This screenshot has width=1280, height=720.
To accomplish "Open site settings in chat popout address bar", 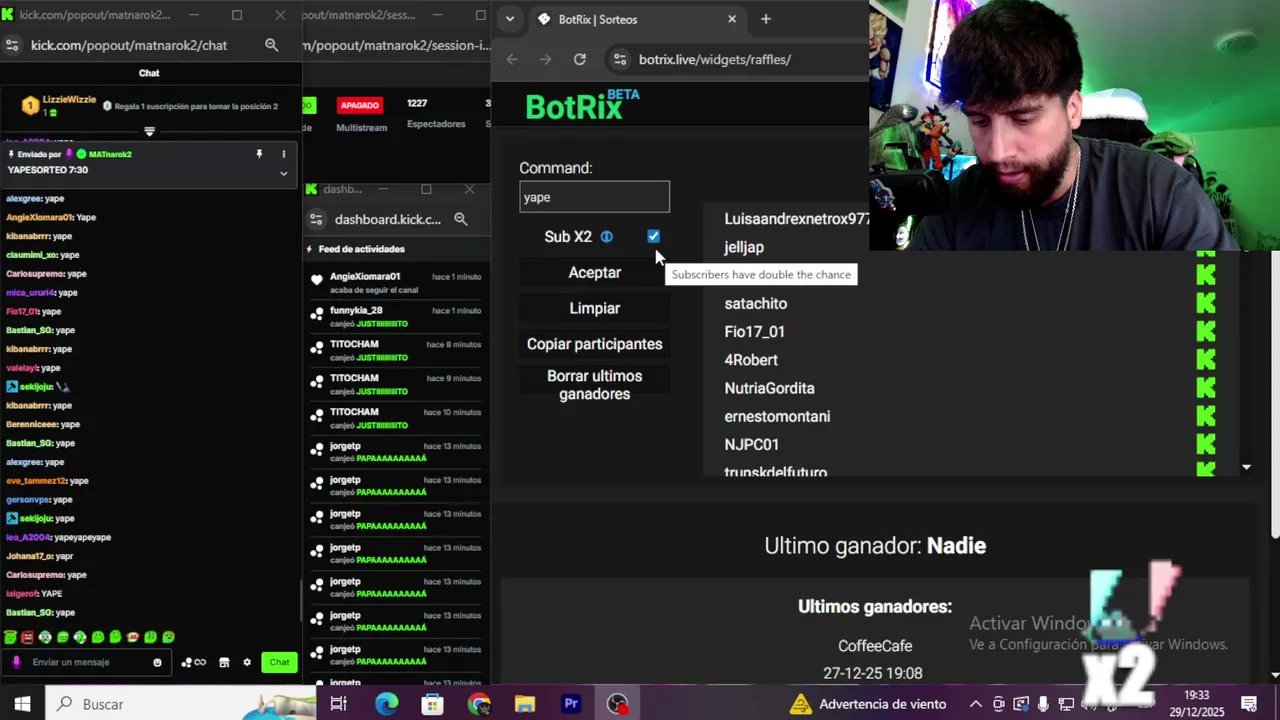I will coord(12,45).
